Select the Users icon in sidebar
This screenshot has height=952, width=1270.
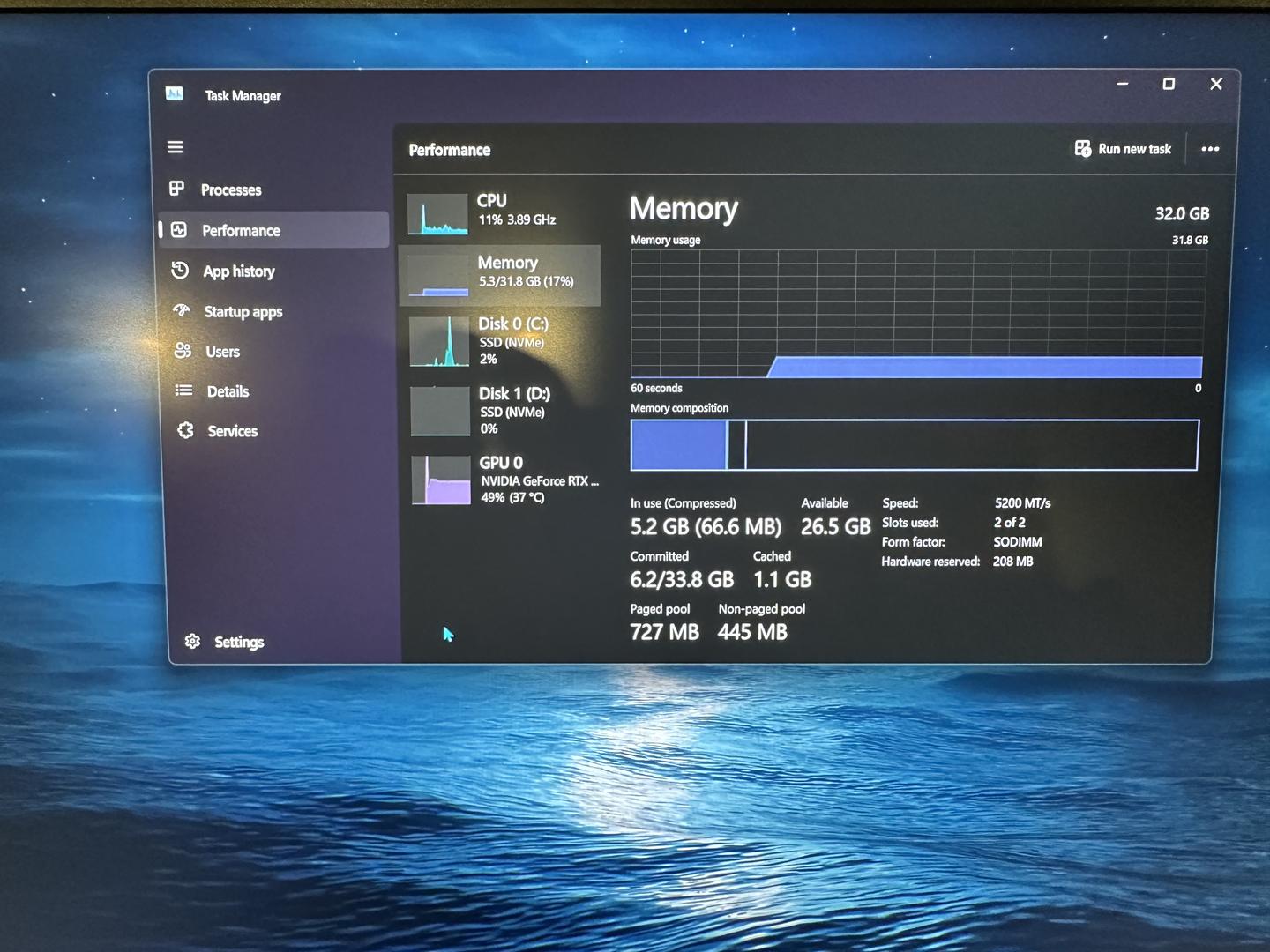point(183,351)
